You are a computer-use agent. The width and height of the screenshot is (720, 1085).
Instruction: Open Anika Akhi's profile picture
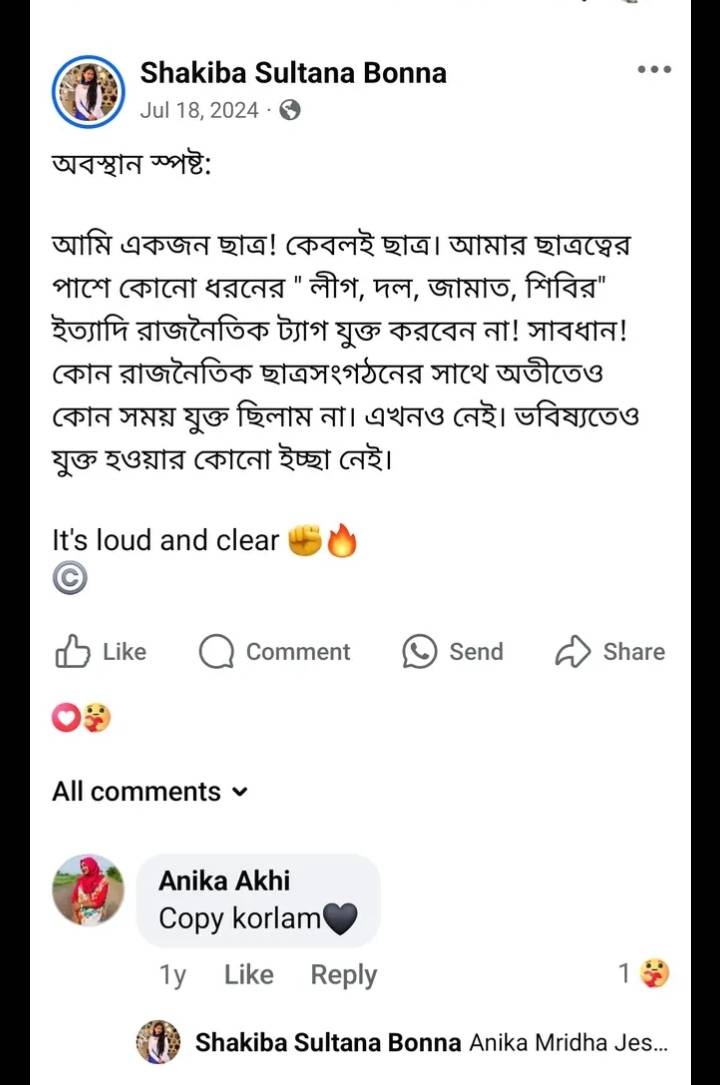88,890
